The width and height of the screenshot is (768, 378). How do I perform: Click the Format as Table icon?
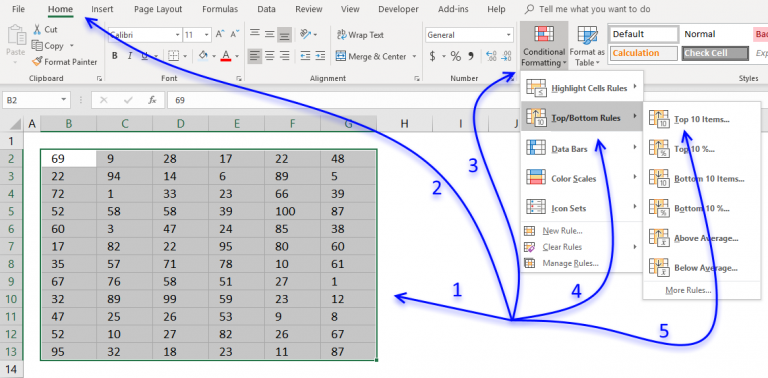(587, 37)
